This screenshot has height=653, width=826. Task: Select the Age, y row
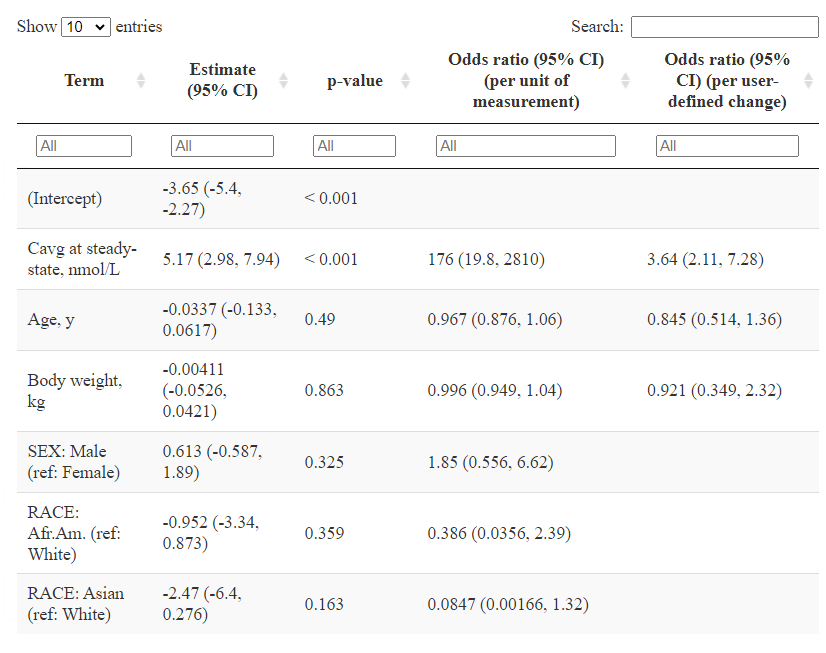click(x=418, y=320)
